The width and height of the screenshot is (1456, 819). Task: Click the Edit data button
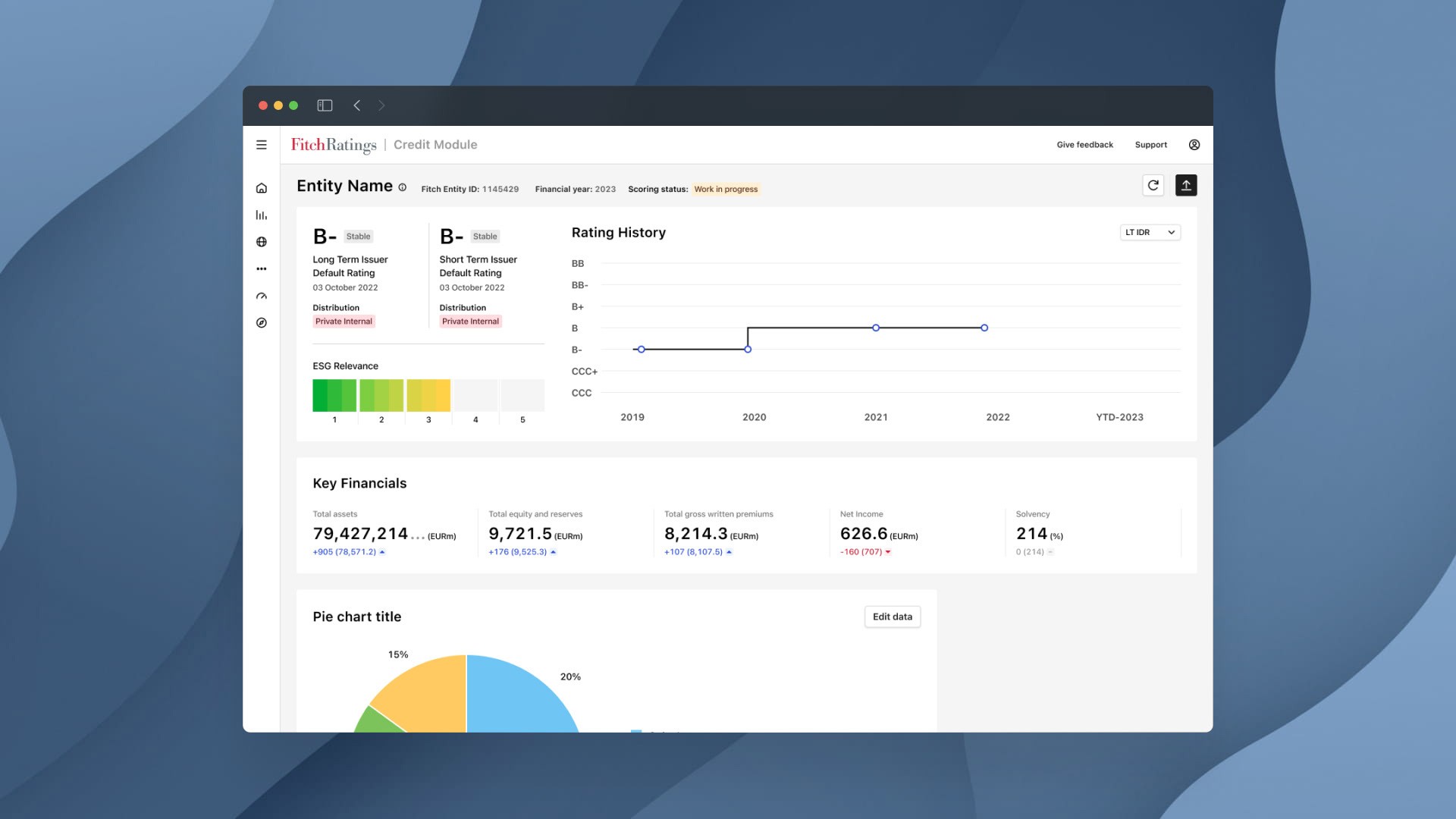(x=892, y=617)
